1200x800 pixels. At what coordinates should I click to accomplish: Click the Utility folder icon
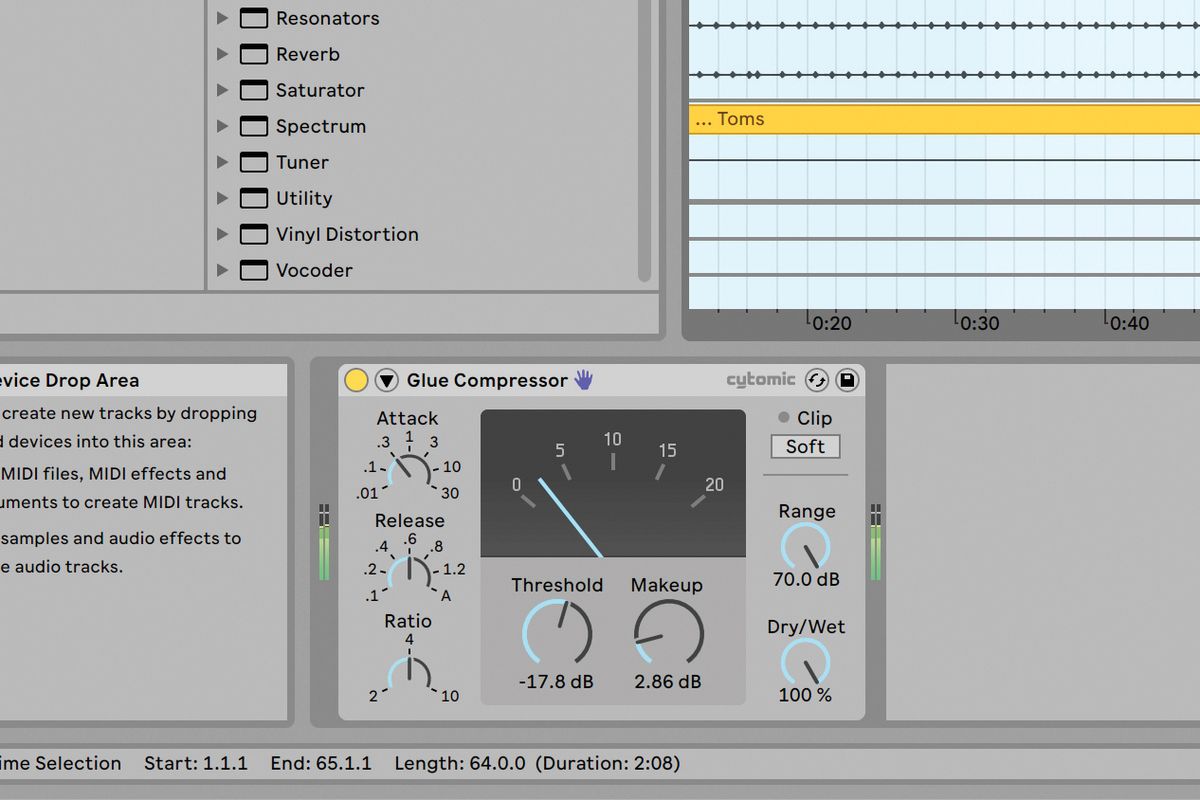[252, 198]
